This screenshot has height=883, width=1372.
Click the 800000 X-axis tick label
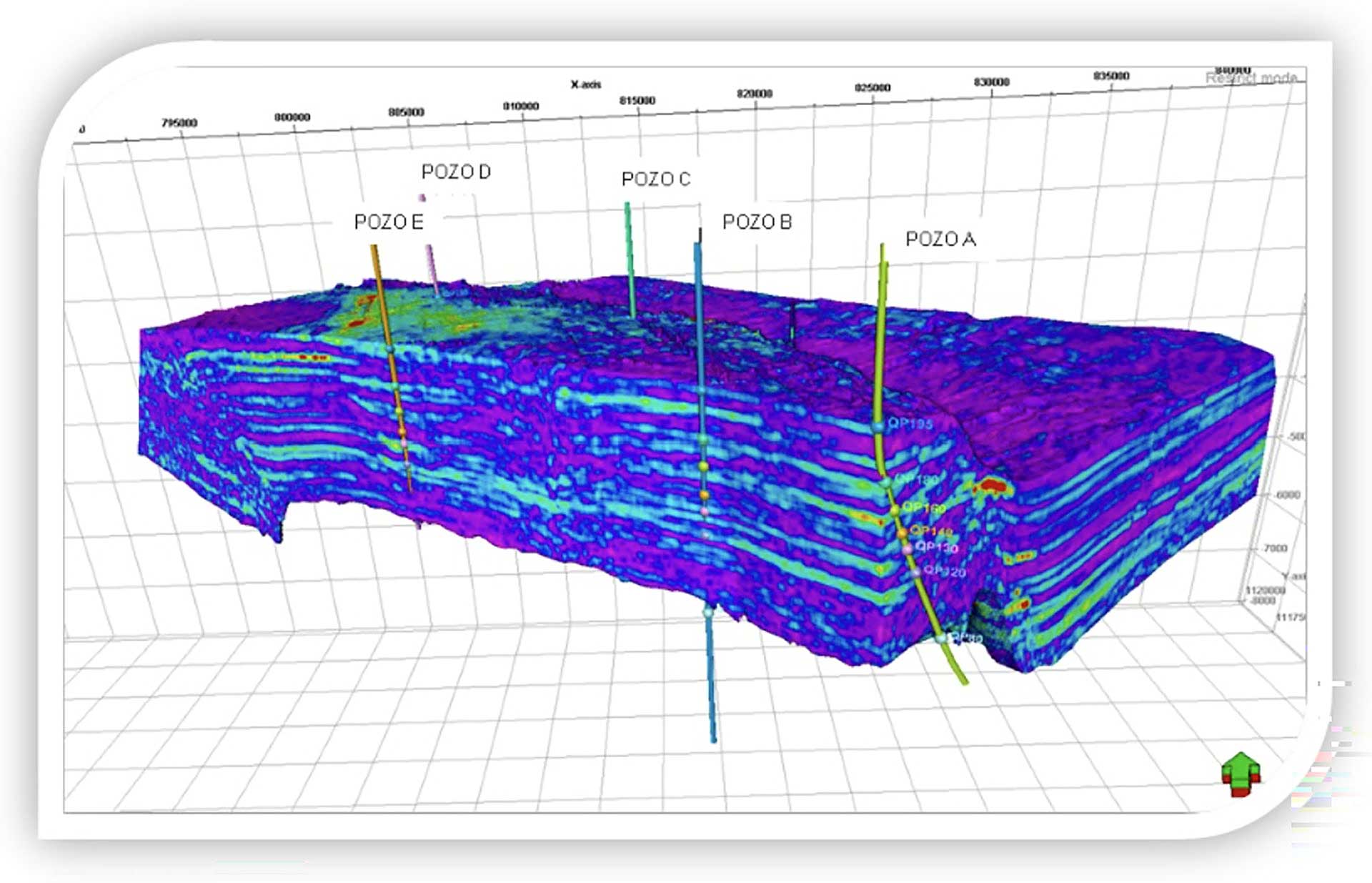(x=292, y=117)
